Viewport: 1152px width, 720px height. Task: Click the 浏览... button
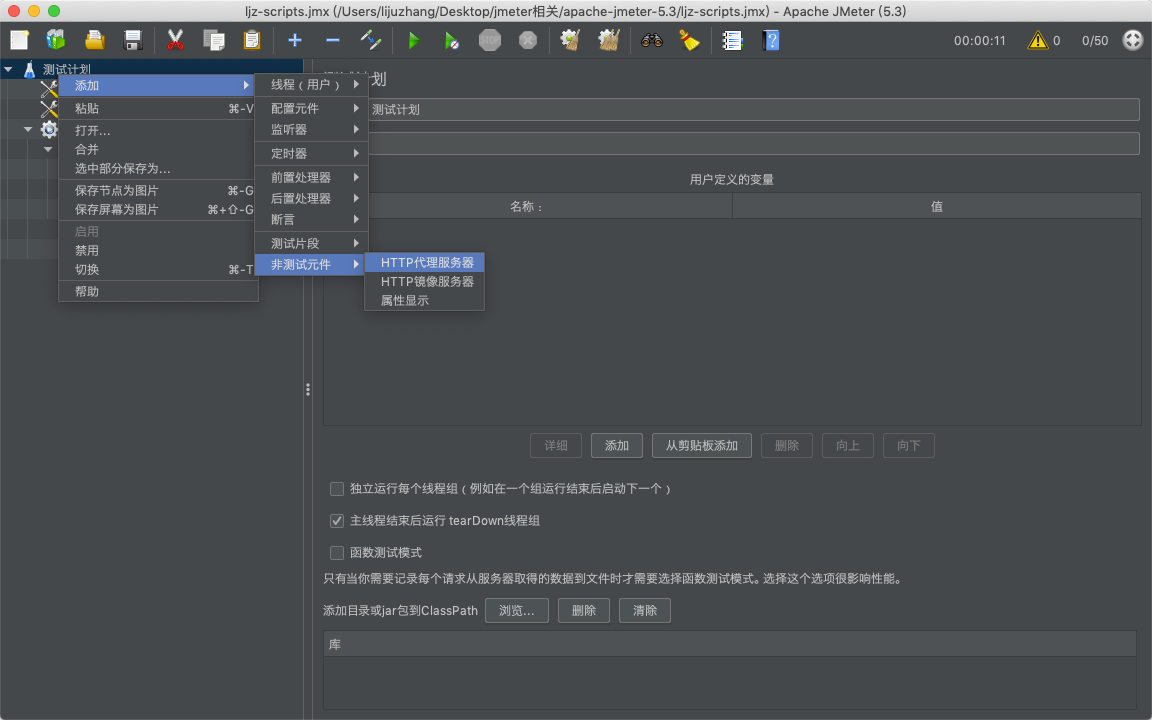pos(516,611)
